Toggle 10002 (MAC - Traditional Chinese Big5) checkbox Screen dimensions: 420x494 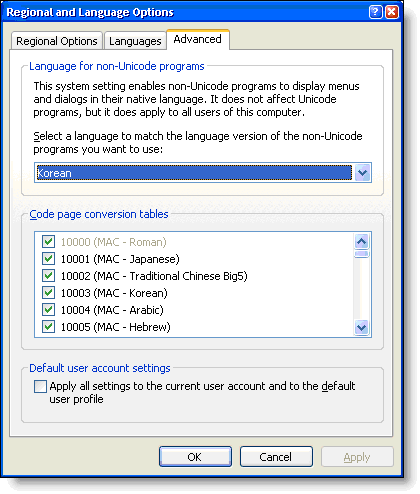49,275
